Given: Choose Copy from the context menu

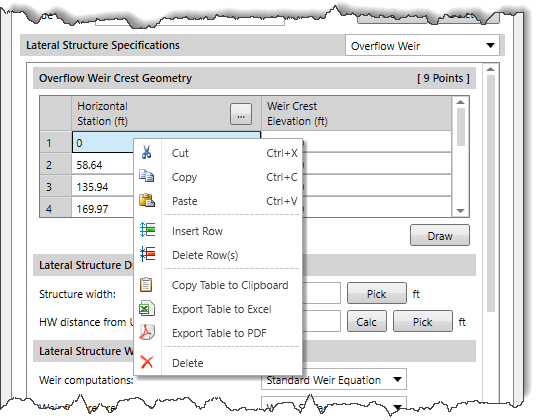Looking at the screenshot, I should 218,177.
